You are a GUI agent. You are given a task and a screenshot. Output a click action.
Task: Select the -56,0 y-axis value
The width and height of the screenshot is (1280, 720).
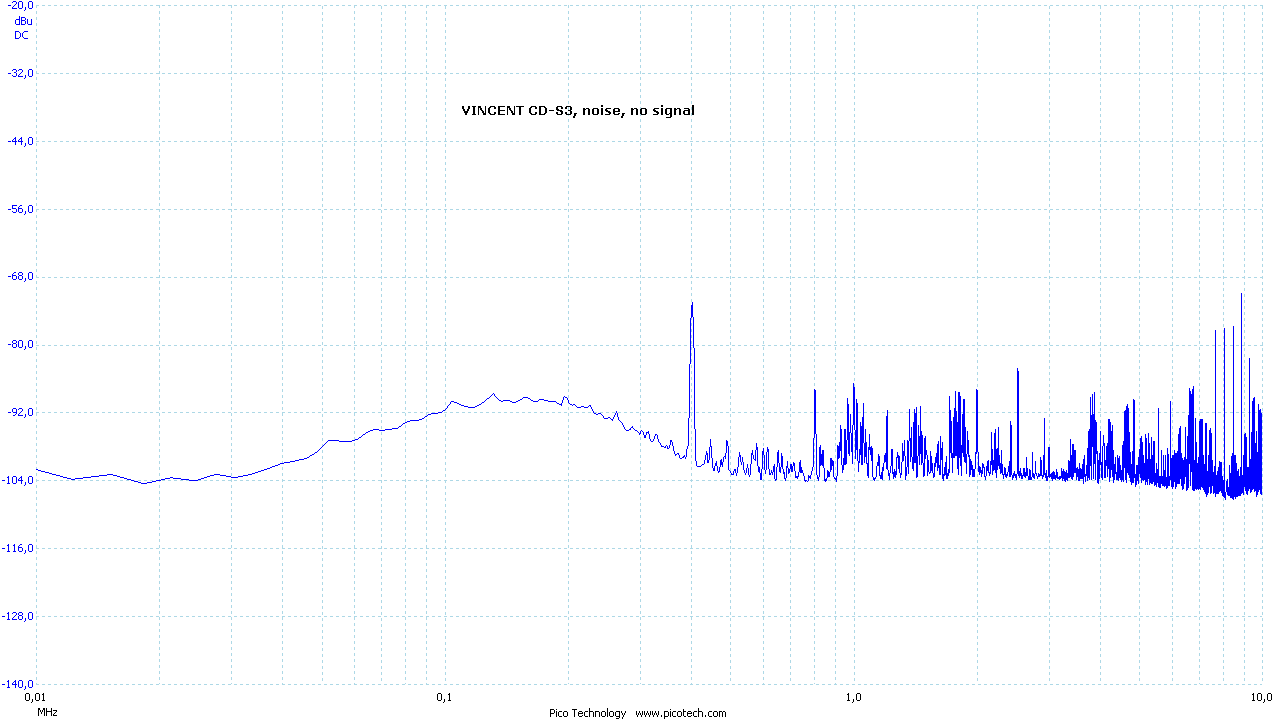(21, 209)
